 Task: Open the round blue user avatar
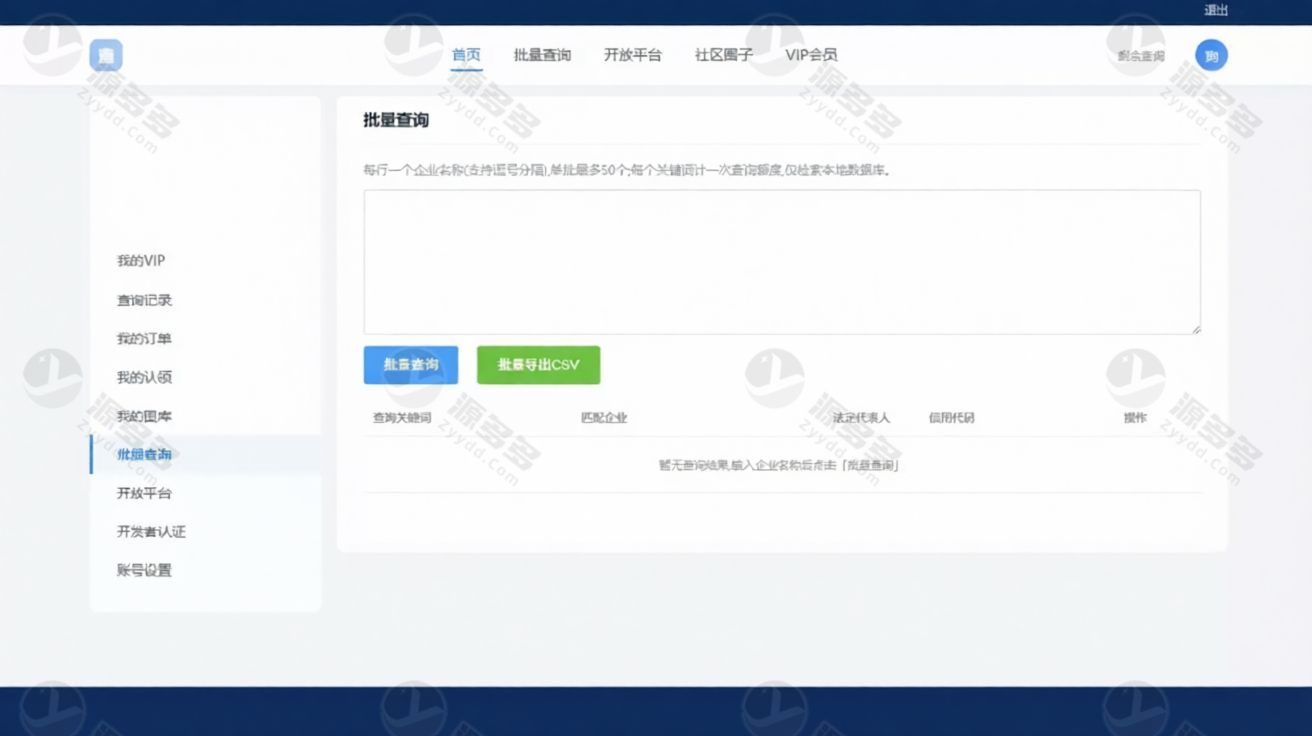tap(1211, 56)
